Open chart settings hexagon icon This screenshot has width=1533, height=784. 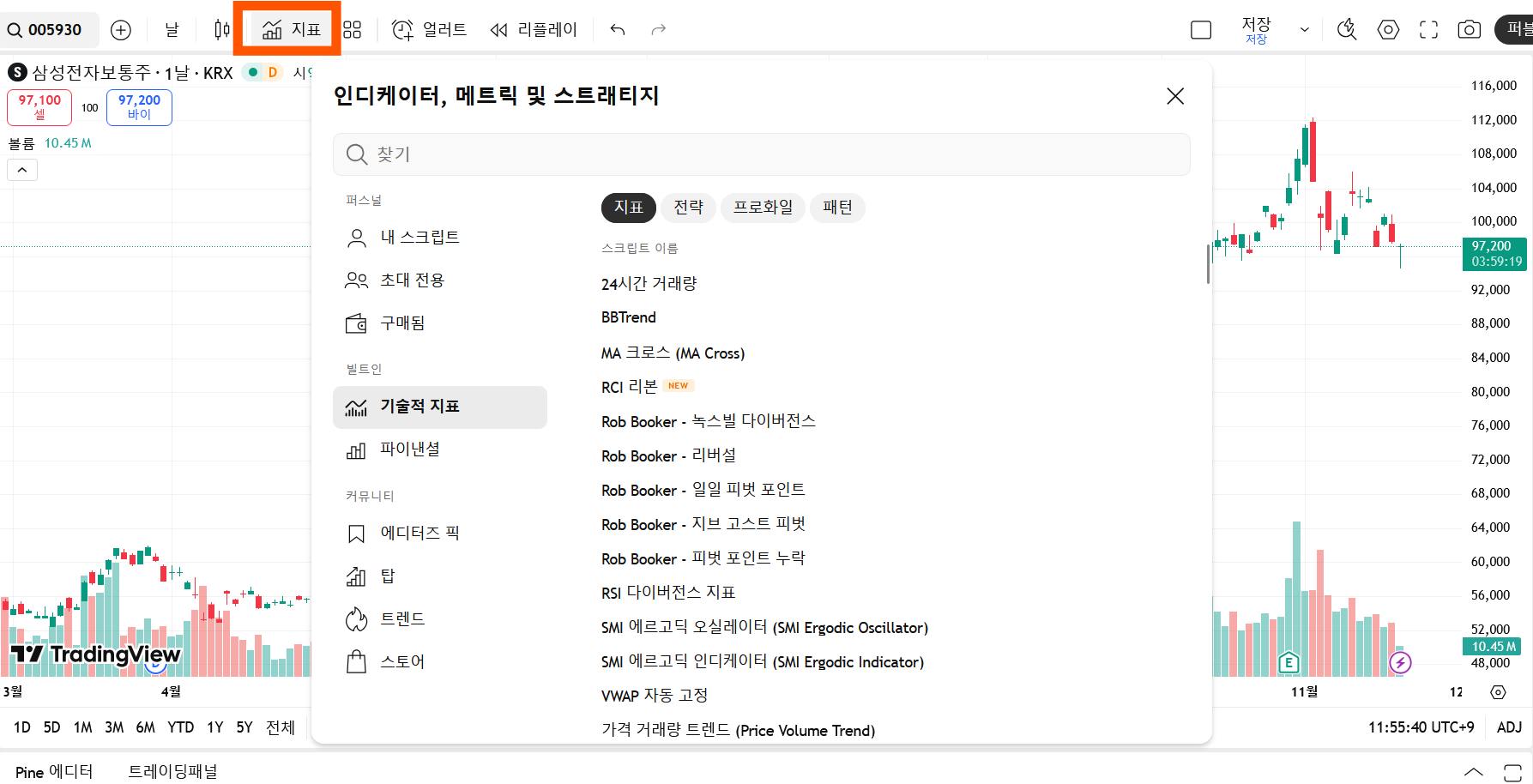(x=1388, y=30)
